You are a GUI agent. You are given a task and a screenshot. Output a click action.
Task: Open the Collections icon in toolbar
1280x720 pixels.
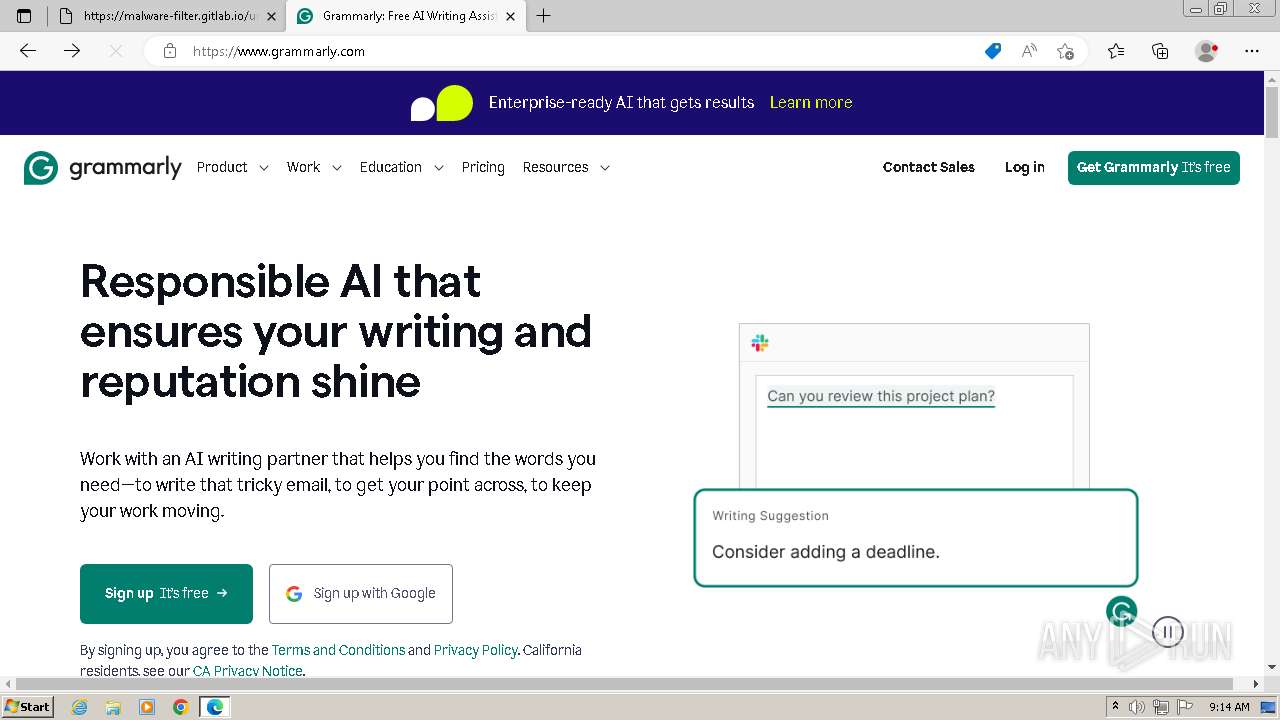tap(1160, 51)
